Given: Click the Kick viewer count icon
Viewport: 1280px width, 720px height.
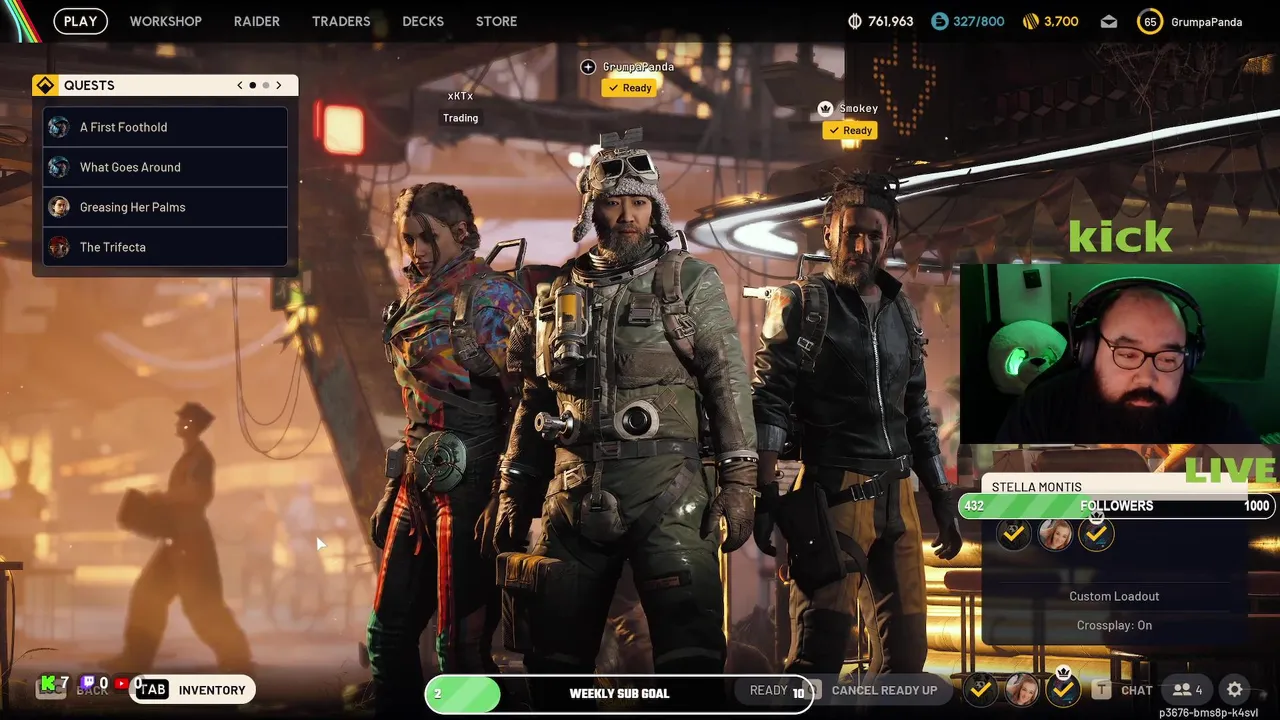Looking at the screenshot, I should point(46,684).
